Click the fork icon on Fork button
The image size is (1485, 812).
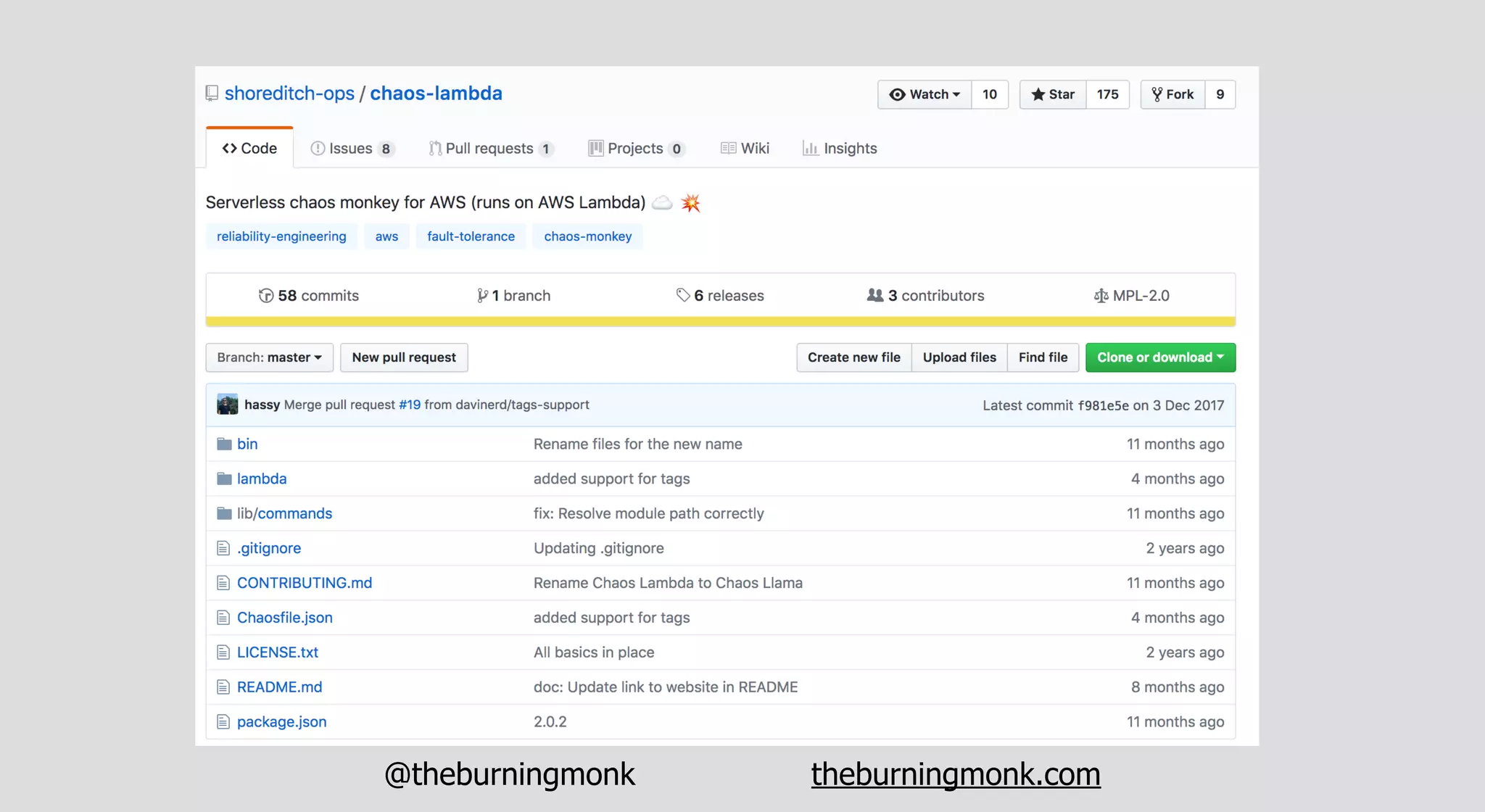click(x=1157, y=94)
